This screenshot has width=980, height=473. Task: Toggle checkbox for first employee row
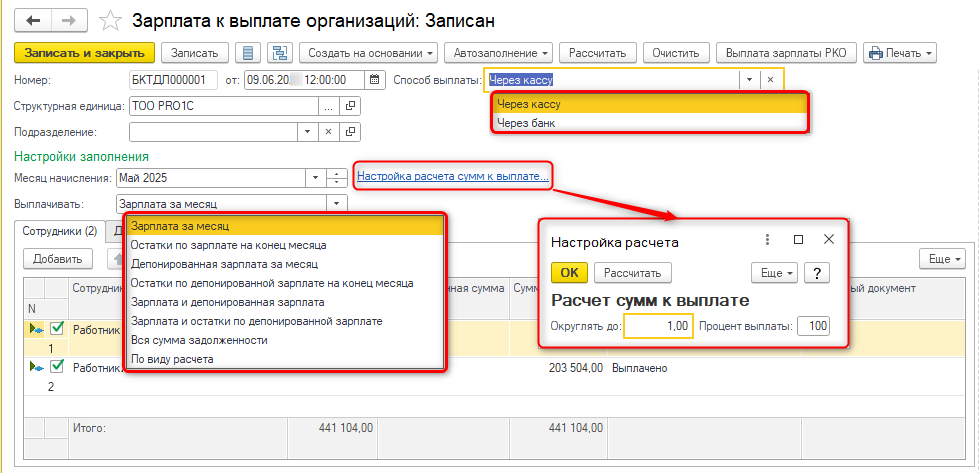pyautogui.click(x=57, y=329)
